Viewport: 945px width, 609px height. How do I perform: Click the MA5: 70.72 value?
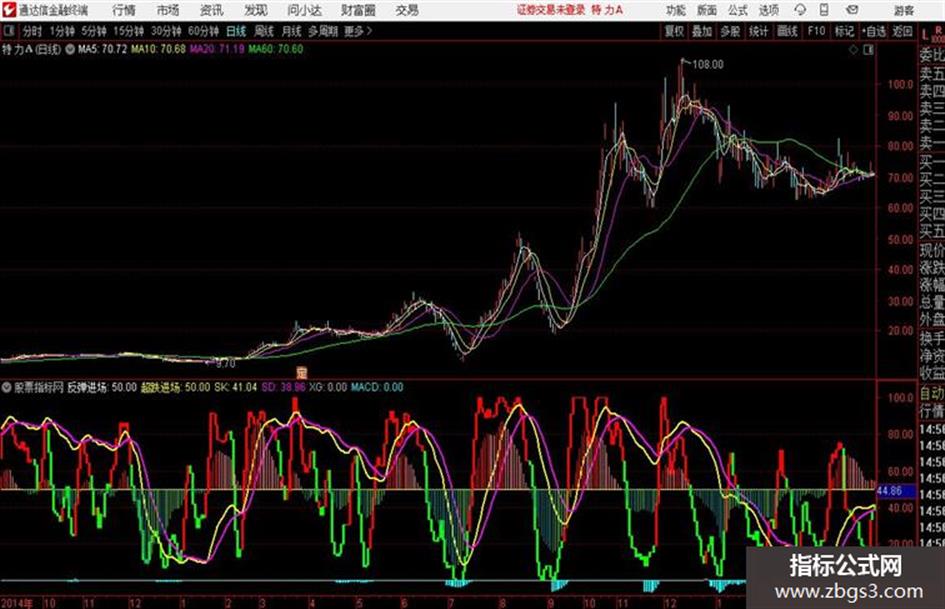point(102,49)
